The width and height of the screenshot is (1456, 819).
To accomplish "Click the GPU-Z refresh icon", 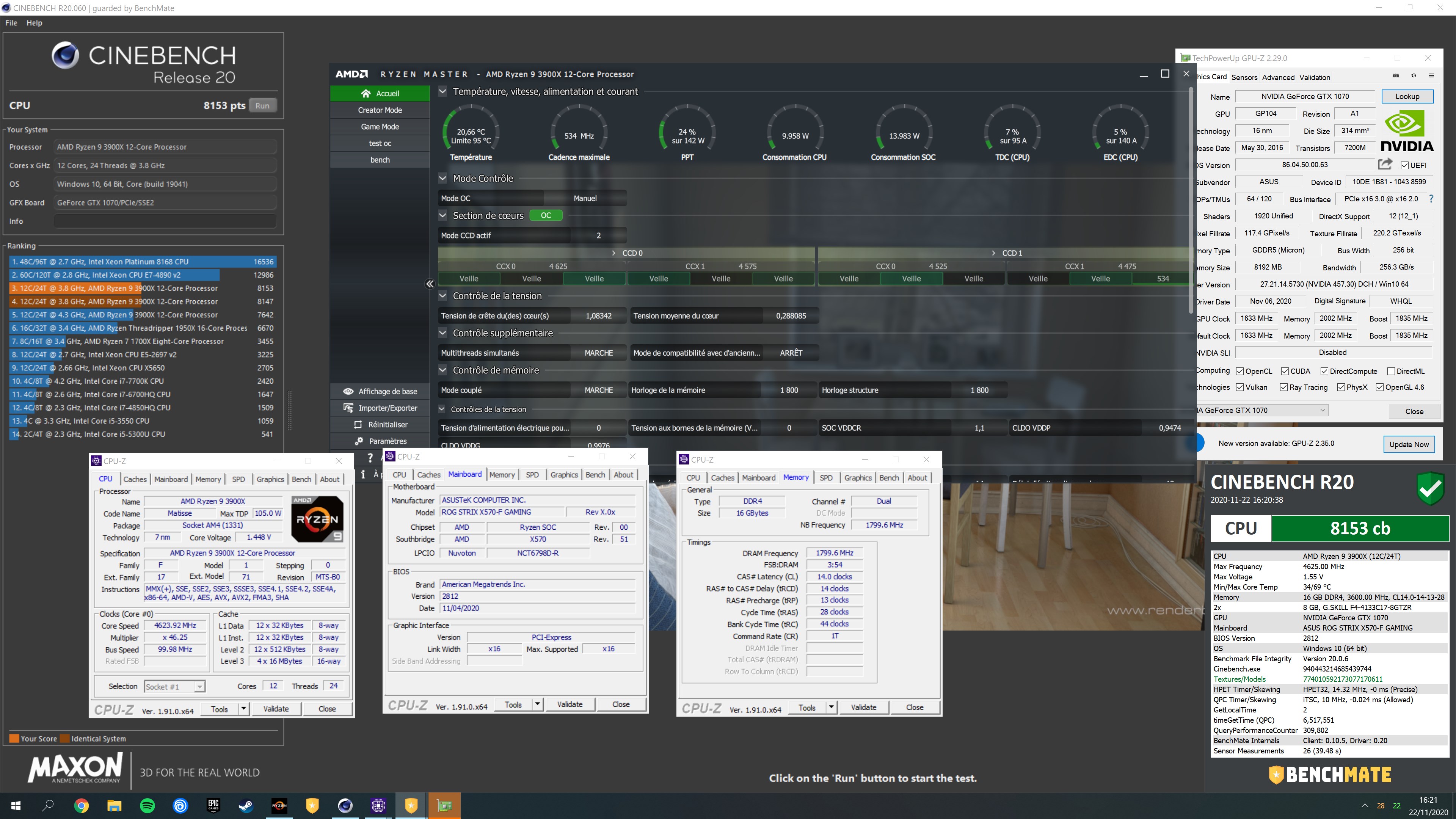I will [1414, 76].
